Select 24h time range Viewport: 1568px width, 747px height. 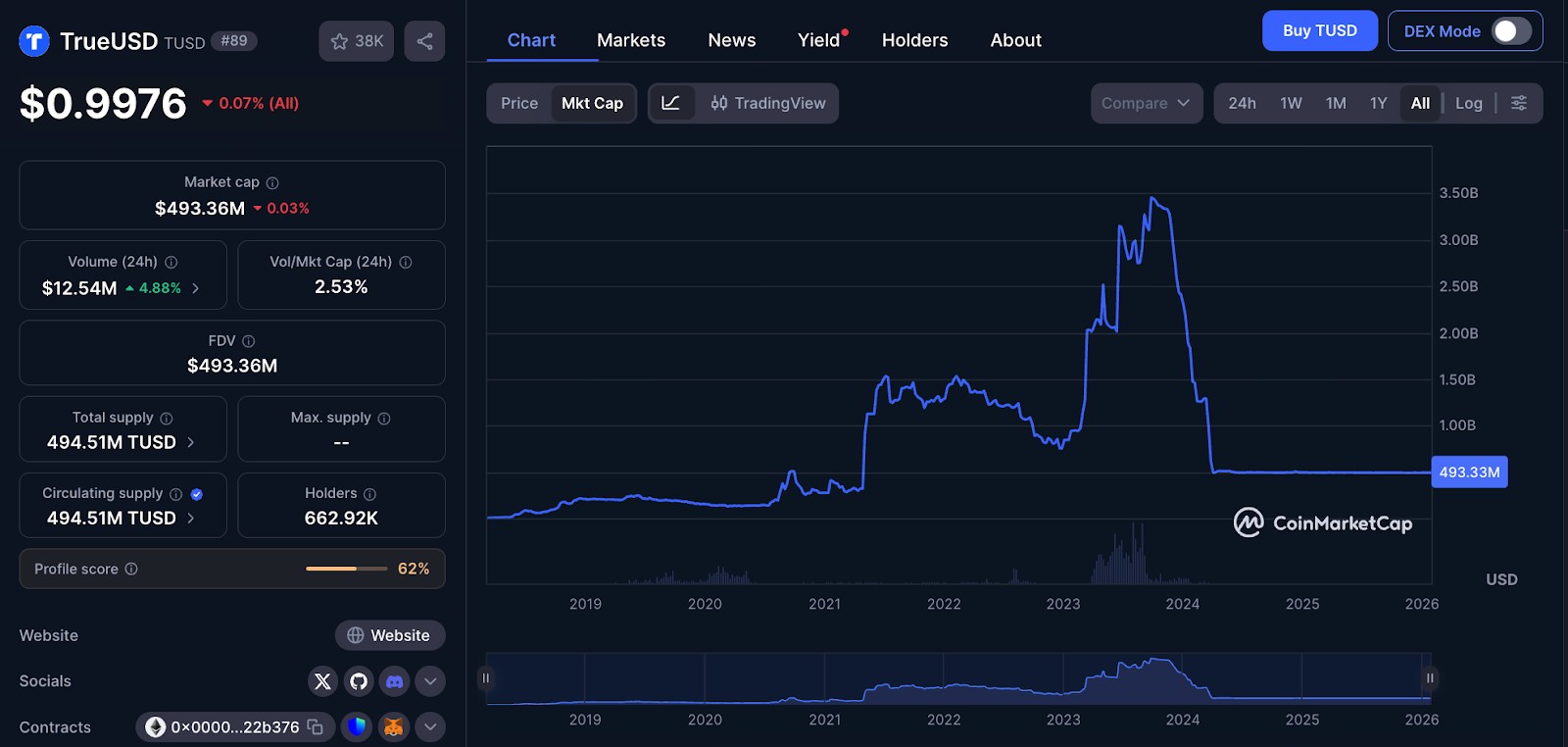pyautogui.click(x=1242, y=103)
